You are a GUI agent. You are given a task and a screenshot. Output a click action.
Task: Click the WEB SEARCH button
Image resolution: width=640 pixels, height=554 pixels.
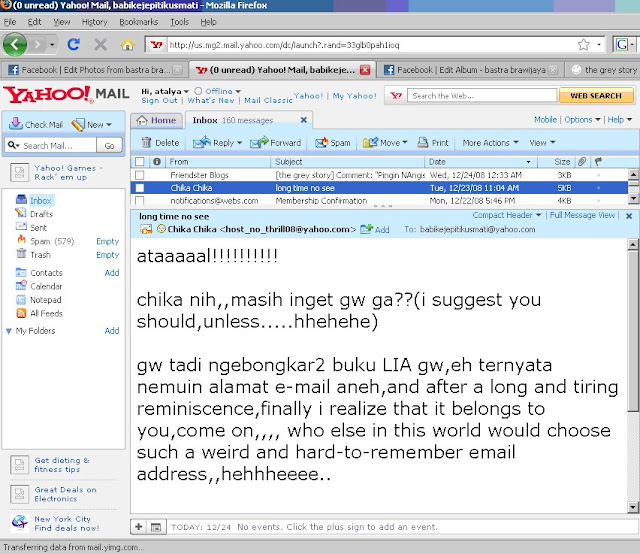(x=596, y=96)
